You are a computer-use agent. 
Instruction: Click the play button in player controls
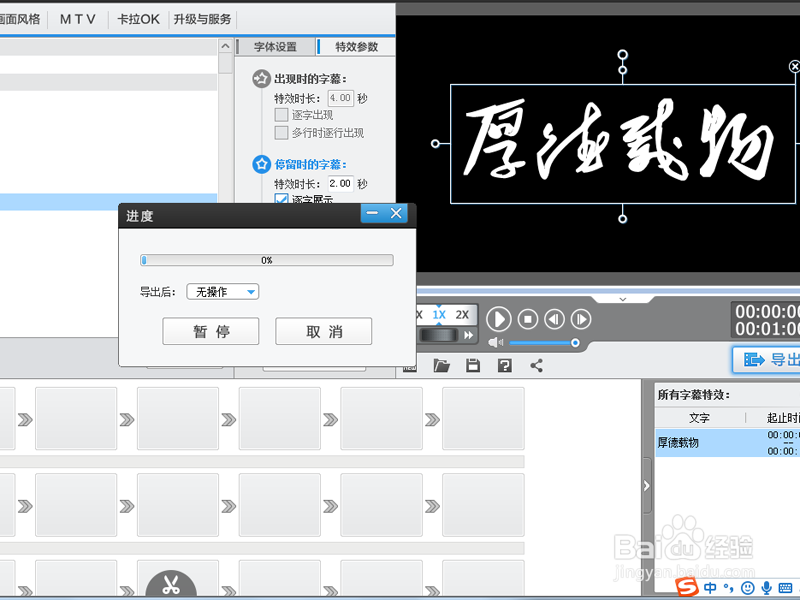[498, 319]
